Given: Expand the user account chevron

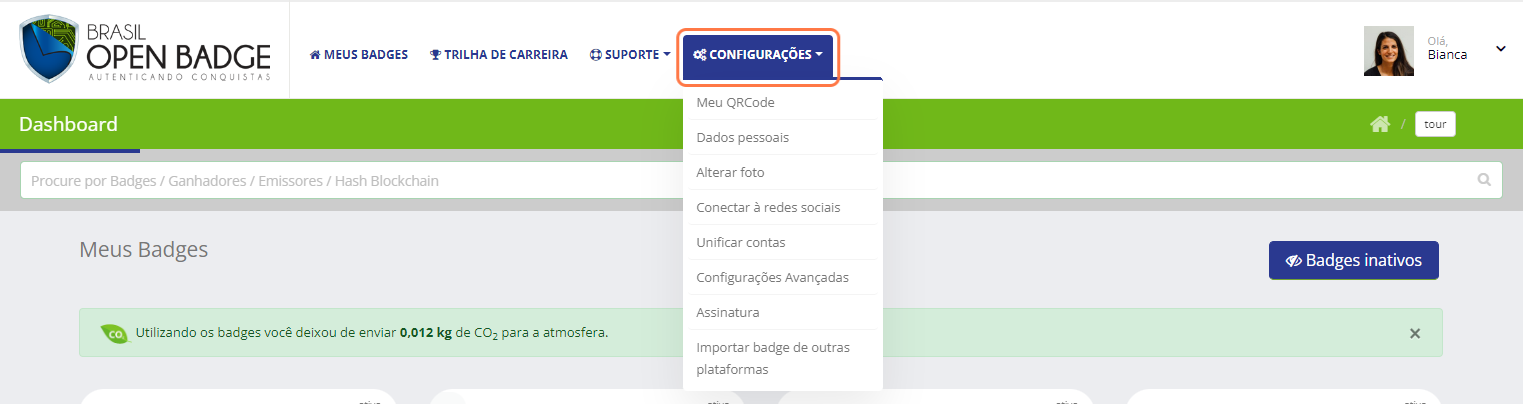Looking at the screenshot, I should [1500, 48].
